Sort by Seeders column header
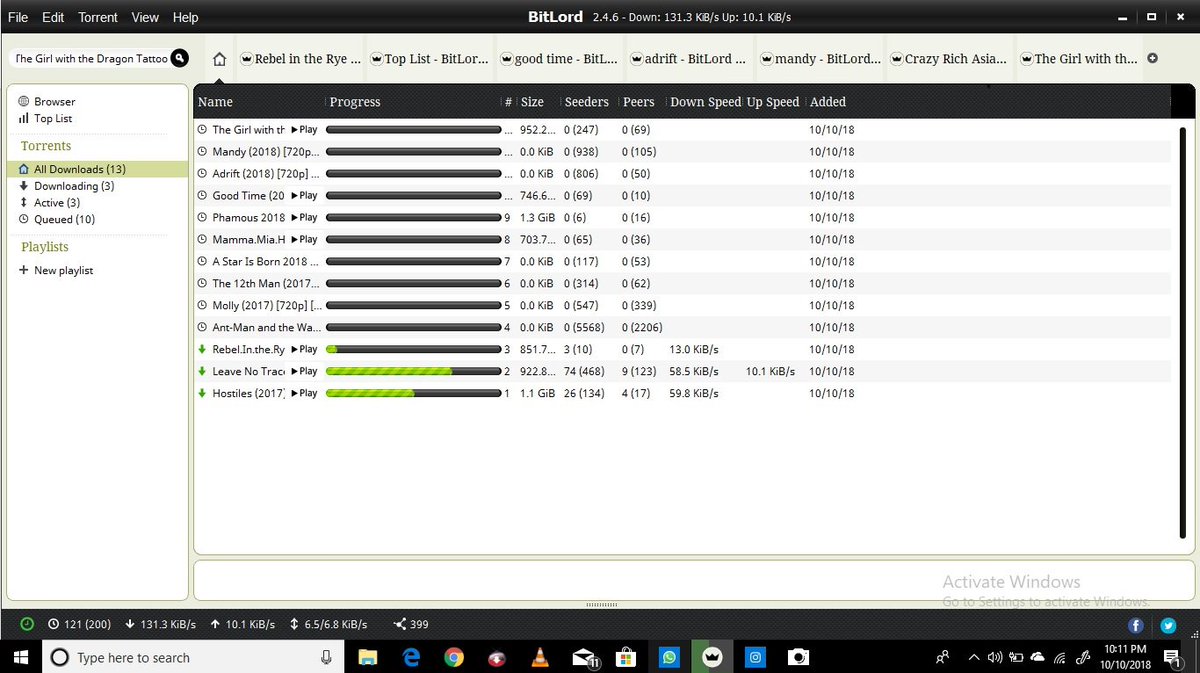 pyautogui.click(x=586, y=102)
